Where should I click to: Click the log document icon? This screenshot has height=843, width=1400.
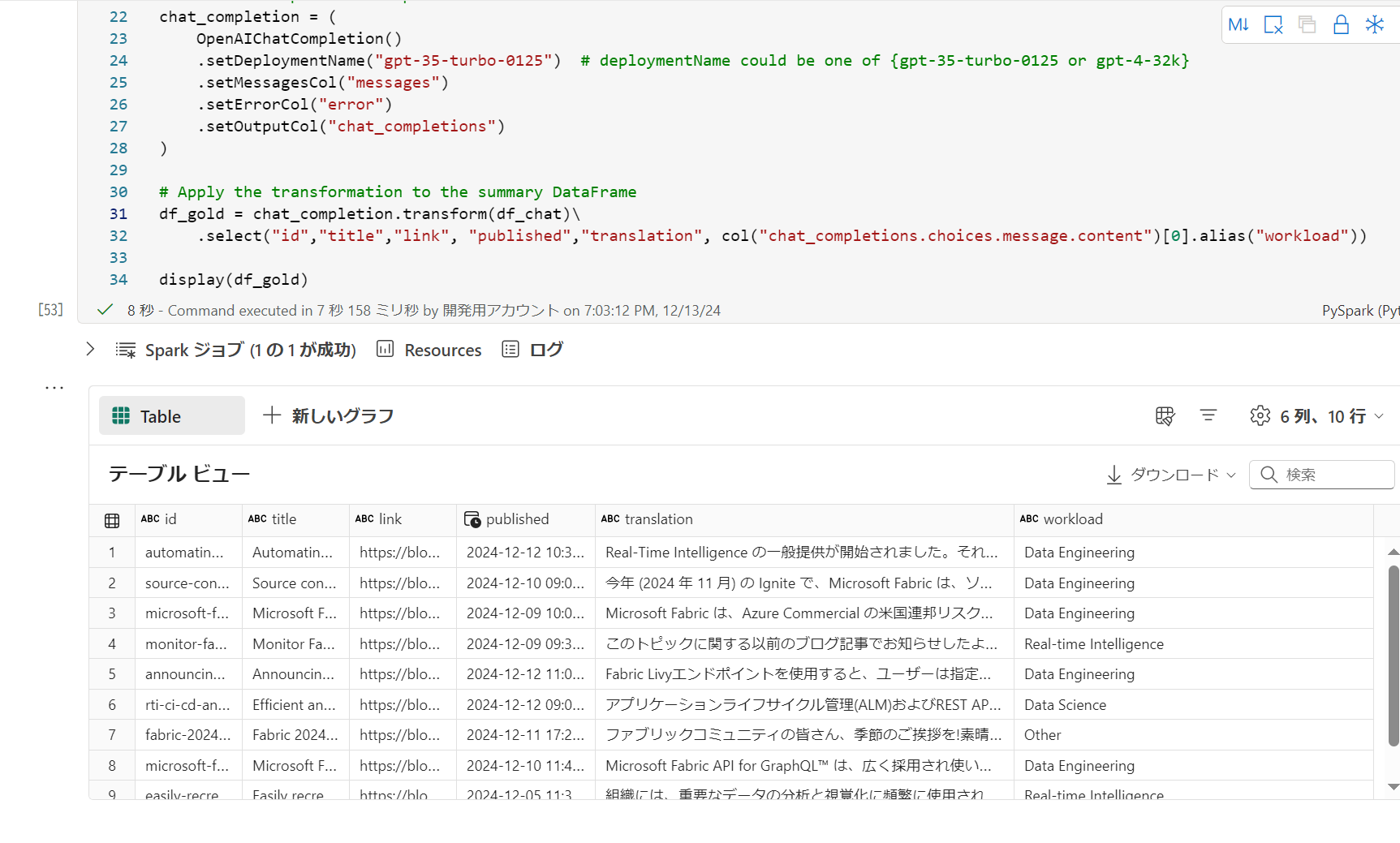coord(510,349)
